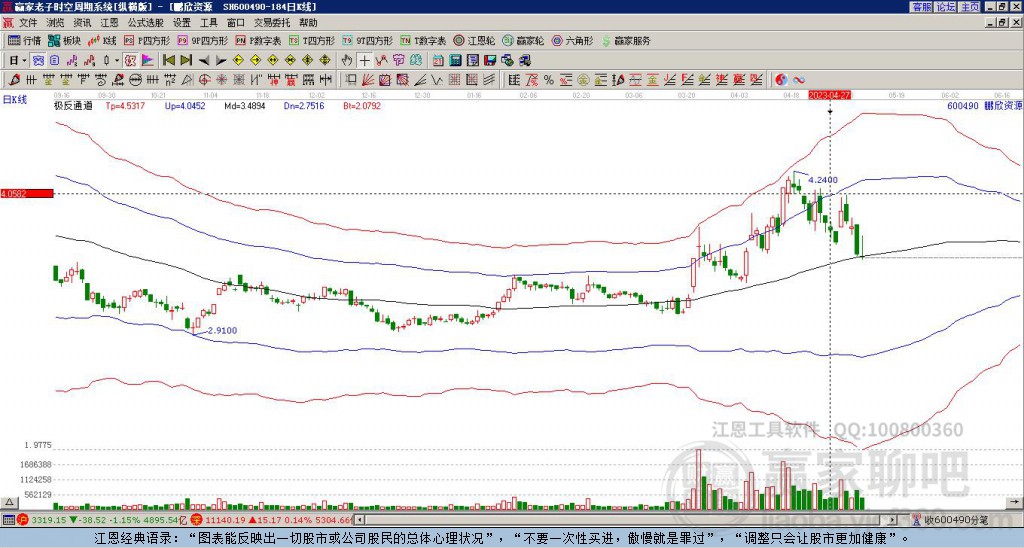Click the Tp=4.5317 indicator value
1024x548 pixels.
tap(125, 105)
